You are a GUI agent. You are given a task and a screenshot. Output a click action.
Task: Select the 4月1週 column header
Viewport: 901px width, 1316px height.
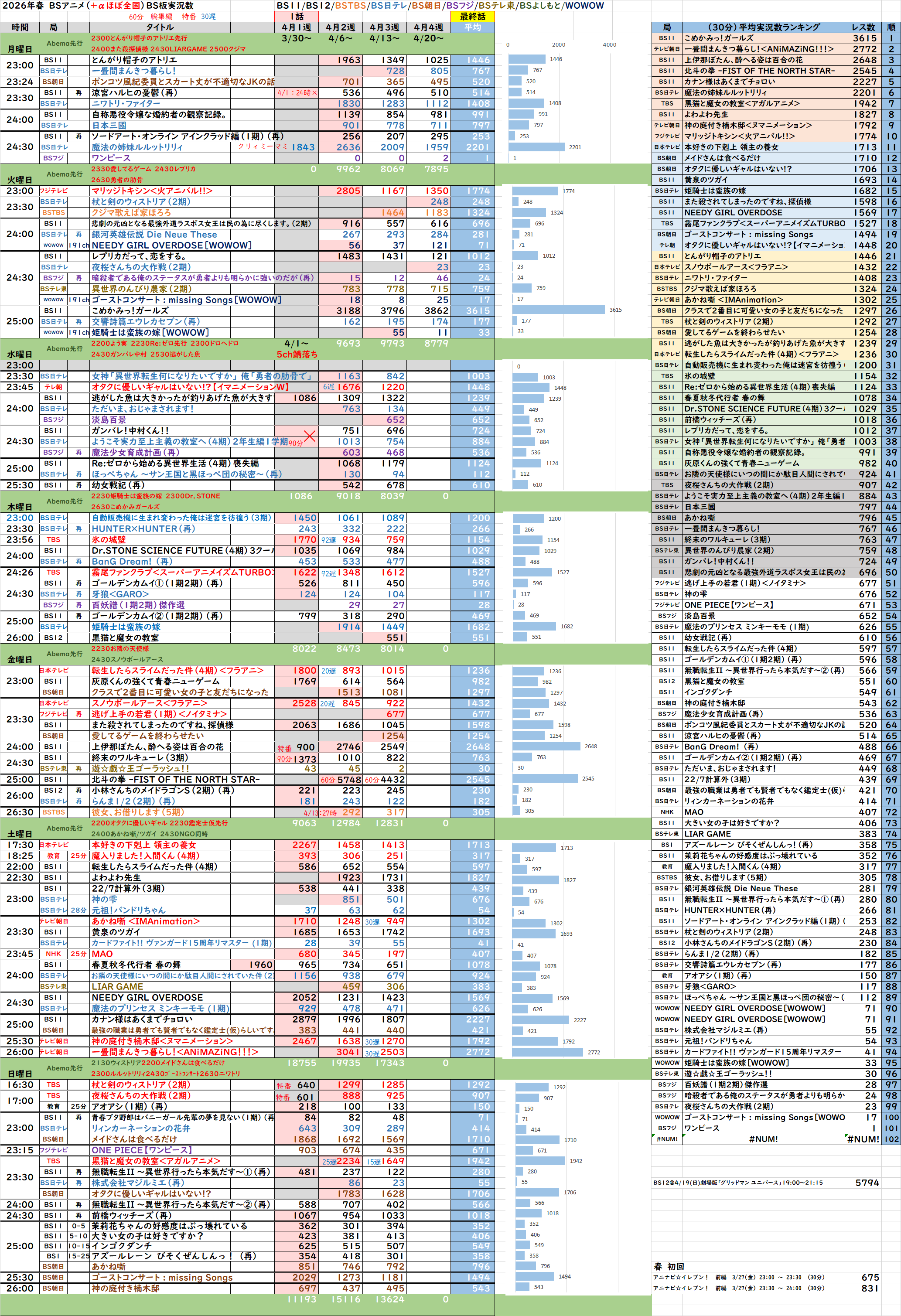[296, 27]
